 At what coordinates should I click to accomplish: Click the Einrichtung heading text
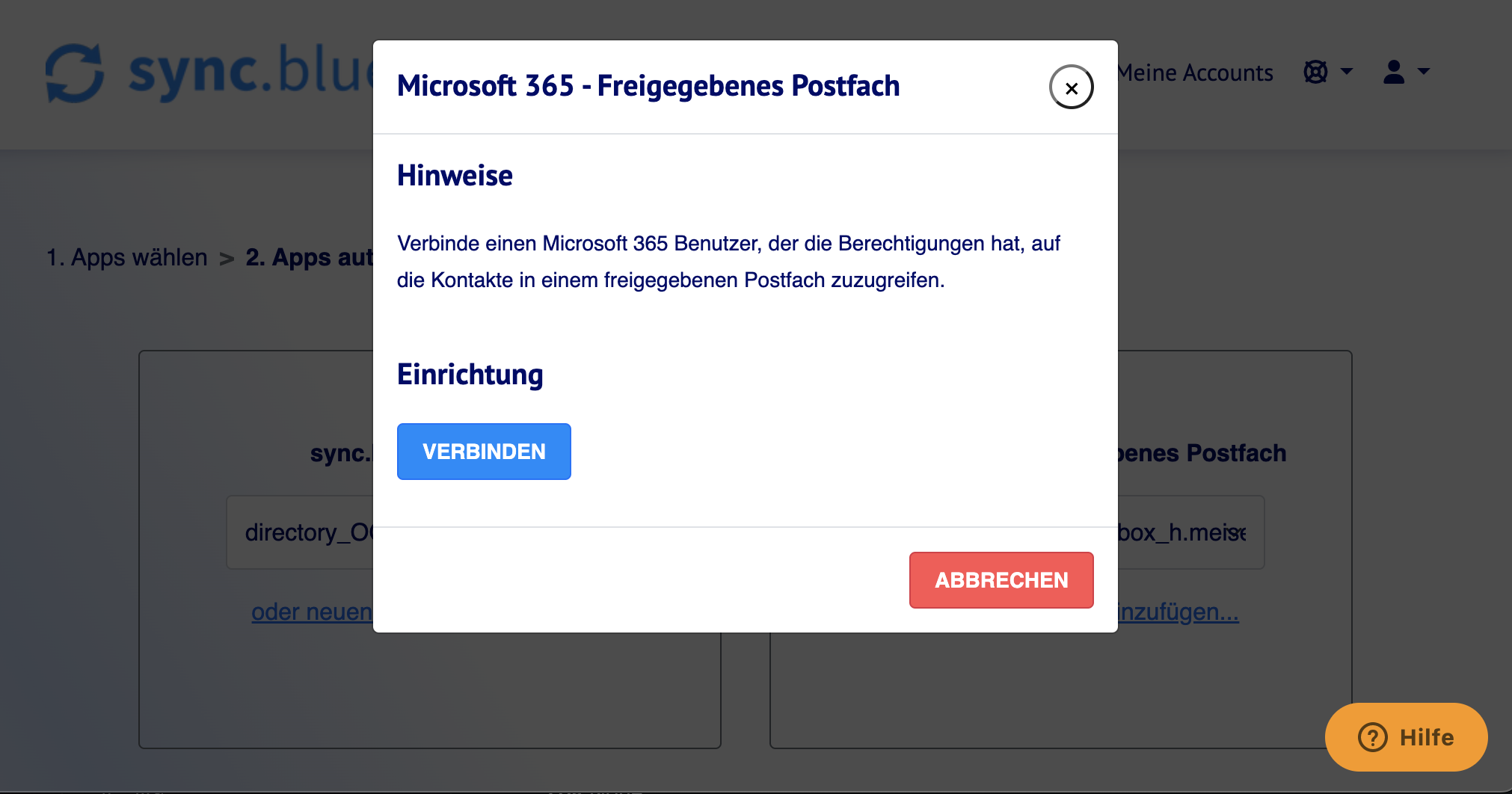470,375
